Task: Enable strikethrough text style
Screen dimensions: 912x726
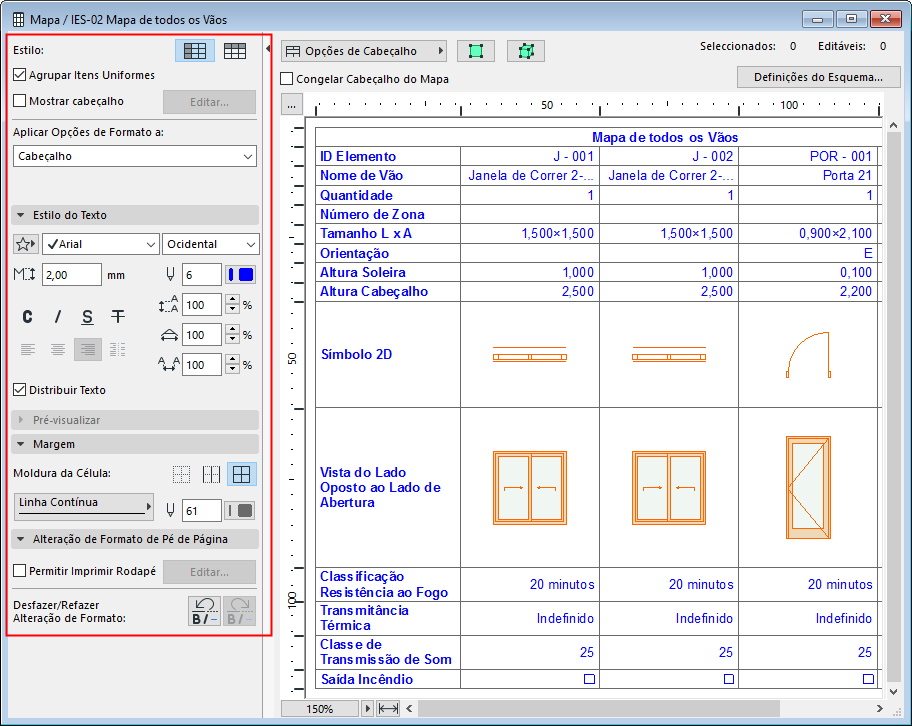Action: pyautogui.click(x=118, y=317)
